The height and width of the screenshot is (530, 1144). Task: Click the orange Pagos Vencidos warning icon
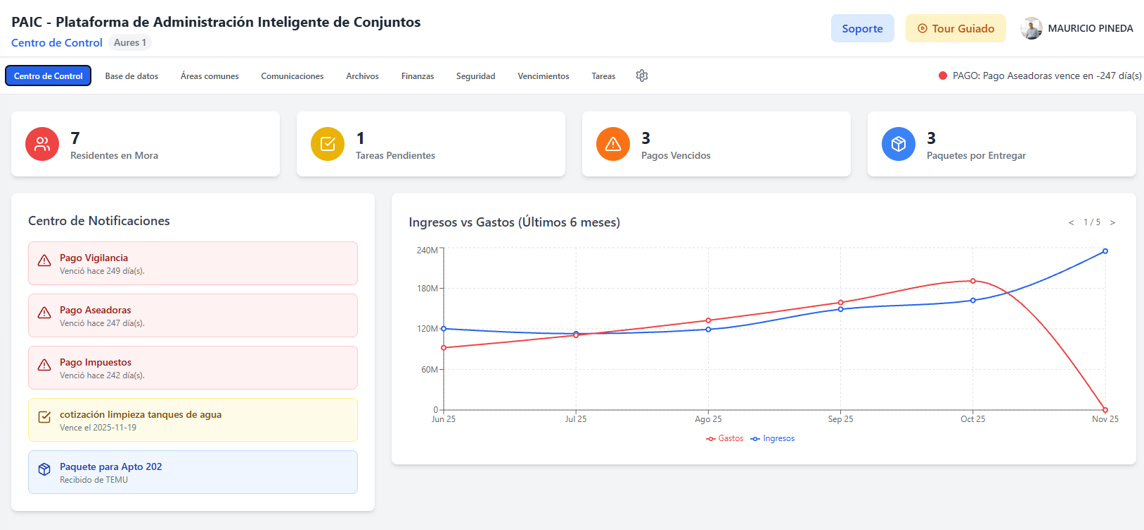613,144
